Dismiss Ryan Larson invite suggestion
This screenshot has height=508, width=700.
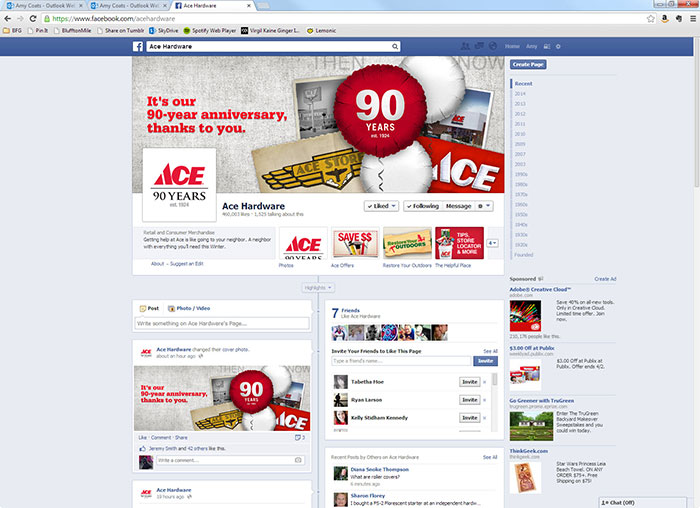pos(485,400)
